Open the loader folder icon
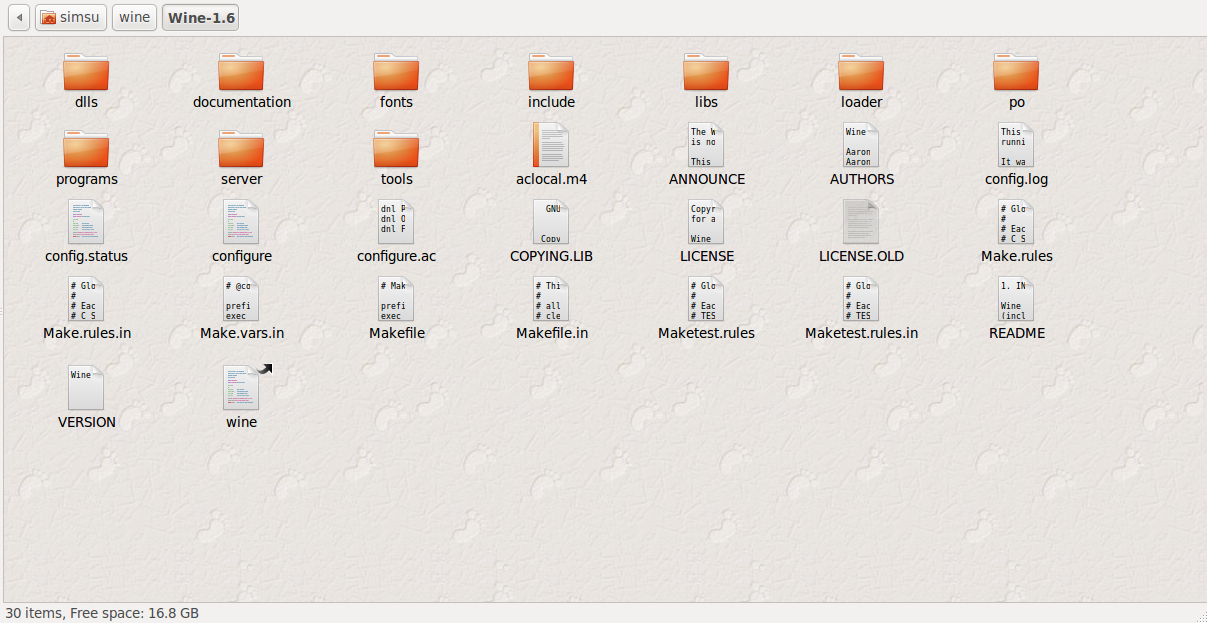The image size is (1207, 623). pyautogui.click(x=861, y=71)
